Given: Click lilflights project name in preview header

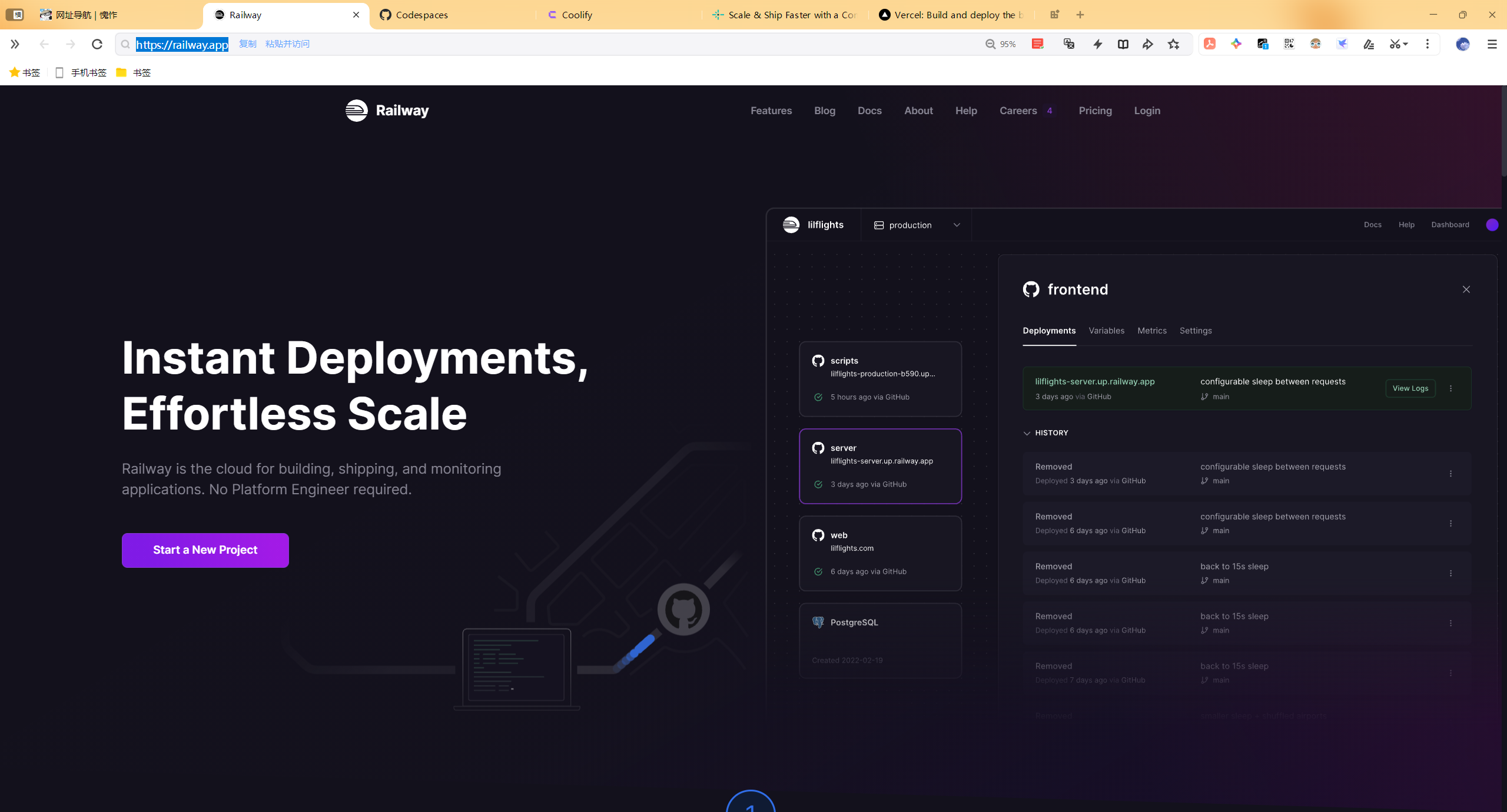Looking at the screenshot, I should click(x=825, y=225).
